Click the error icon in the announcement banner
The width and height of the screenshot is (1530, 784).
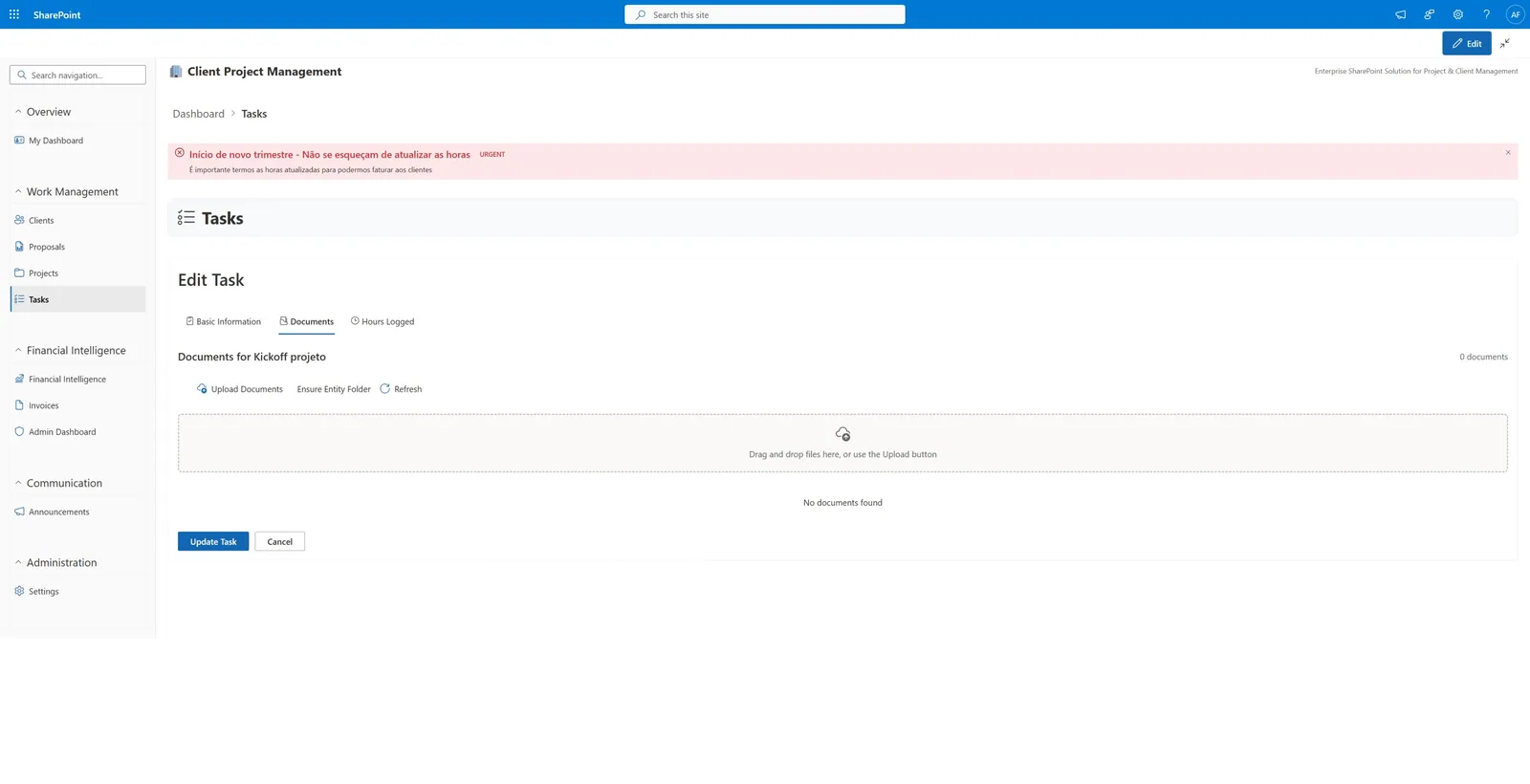pos(180,153)
